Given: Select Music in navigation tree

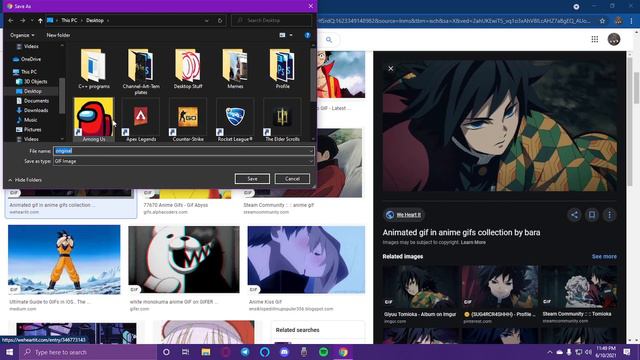Looking at the screenshot, I should click(x=27, y=120).
